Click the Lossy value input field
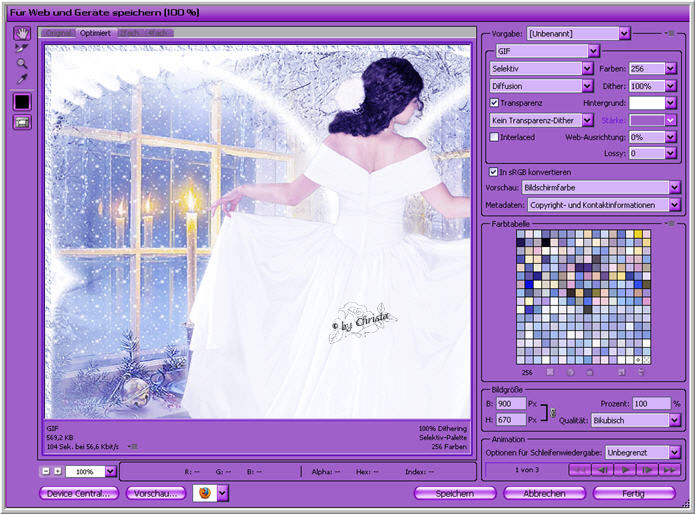Viewport: 695px width, 514px height. [x=647, y=153]
